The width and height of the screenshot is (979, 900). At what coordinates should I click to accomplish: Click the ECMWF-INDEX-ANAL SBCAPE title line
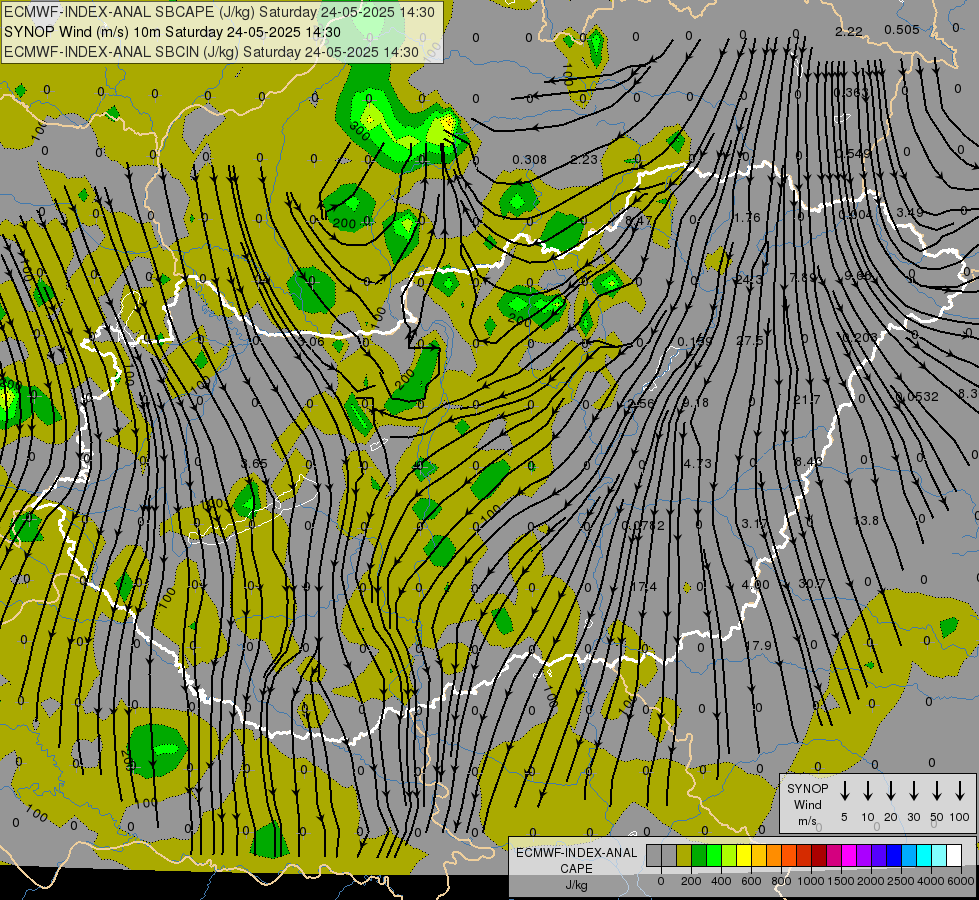pos(219,12)
